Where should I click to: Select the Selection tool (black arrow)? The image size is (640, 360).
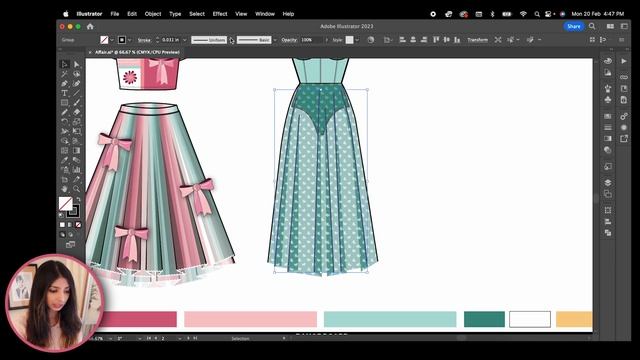click(64, 64)
